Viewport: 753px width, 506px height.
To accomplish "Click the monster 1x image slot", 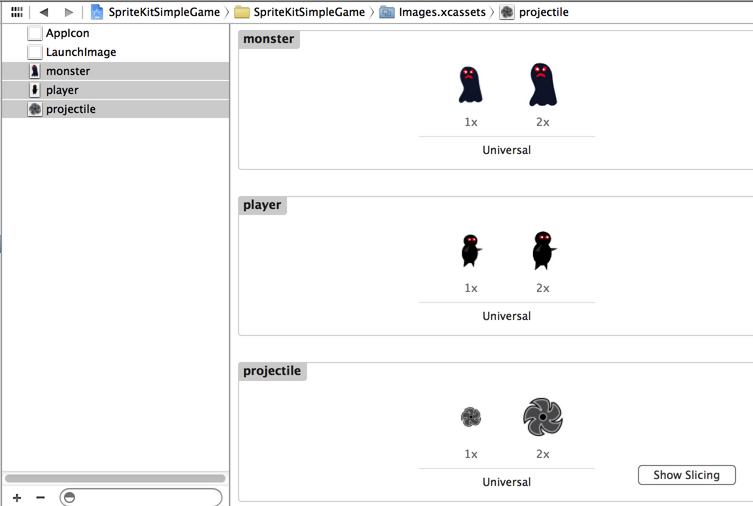I will (x=471, y=85).
